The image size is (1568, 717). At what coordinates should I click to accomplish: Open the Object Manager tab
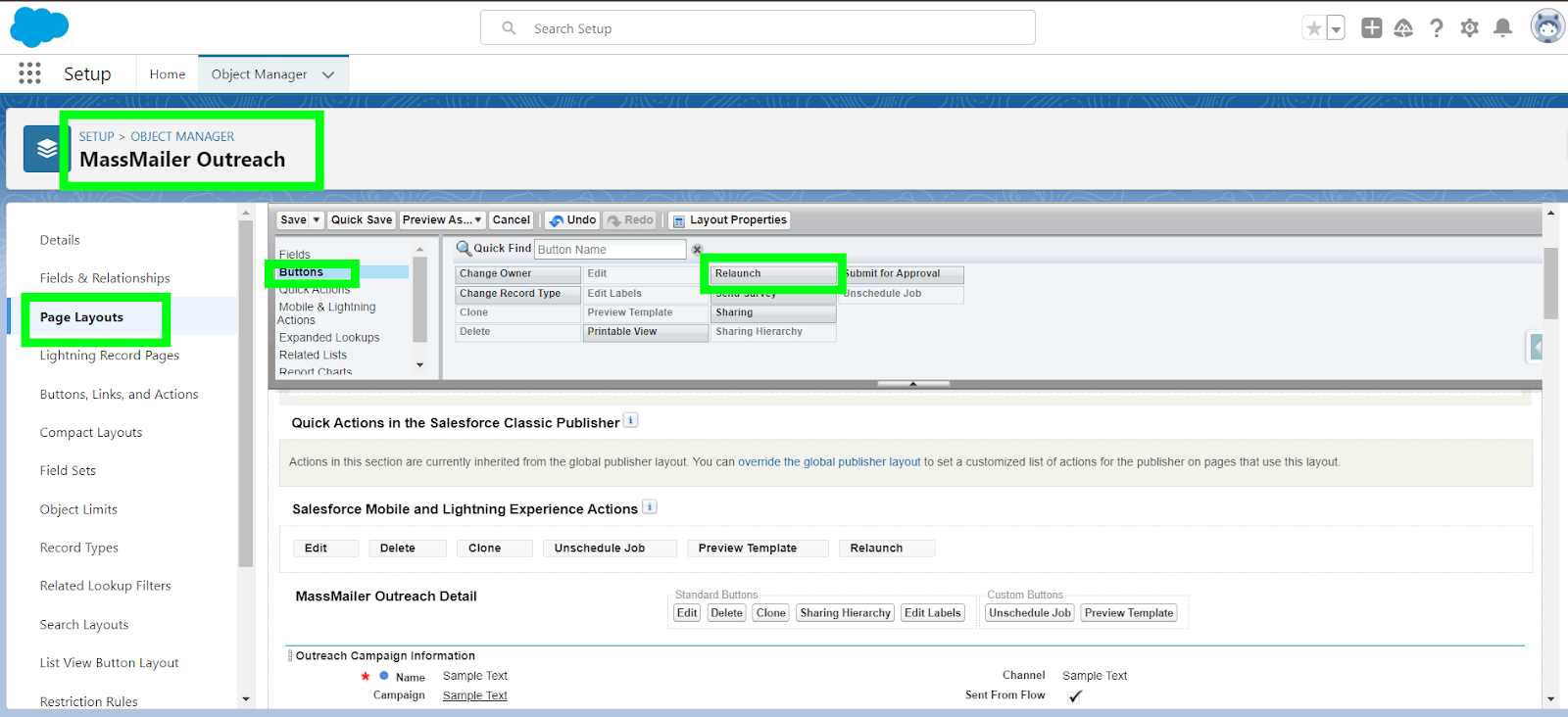[259, 74]
